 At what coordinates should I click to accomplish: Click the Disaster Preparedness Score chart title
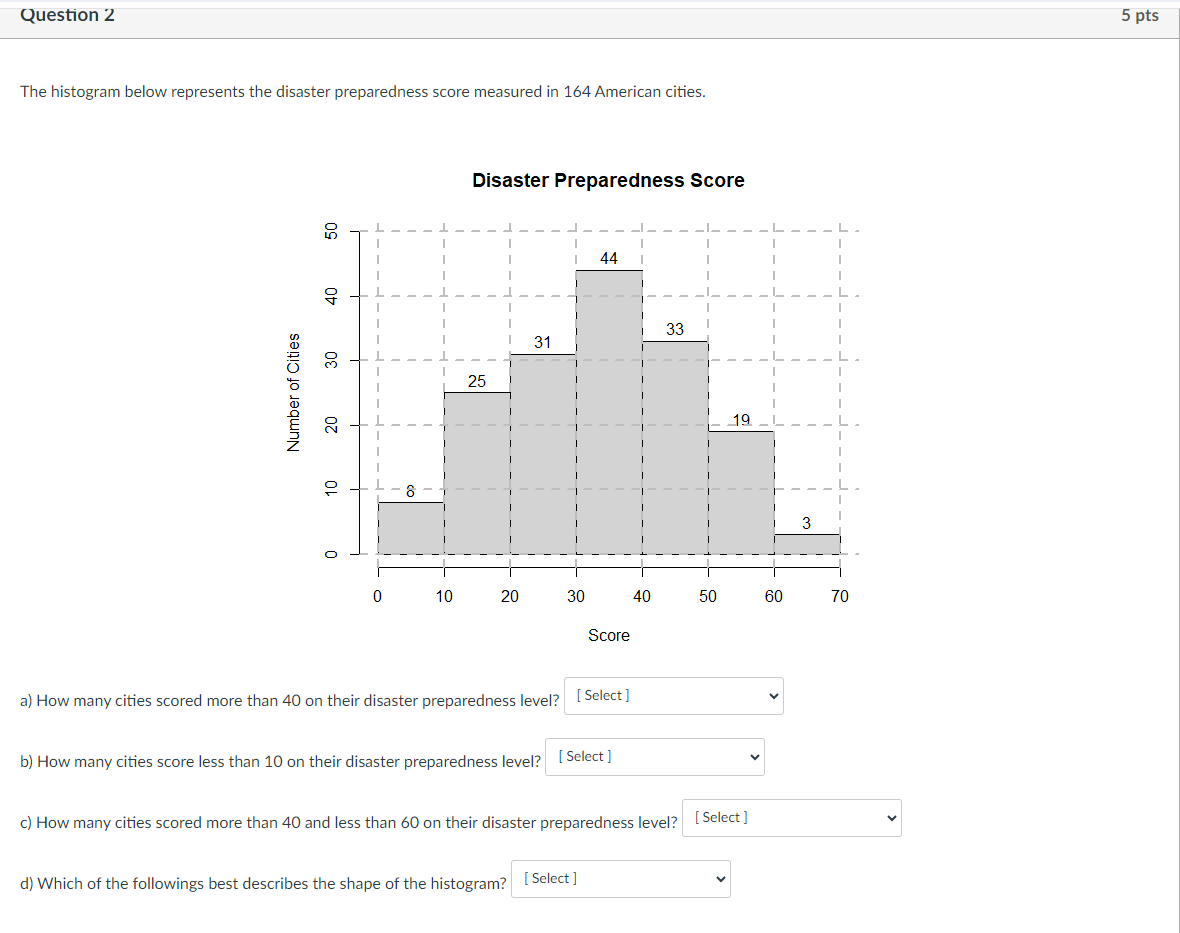[608, 180]
